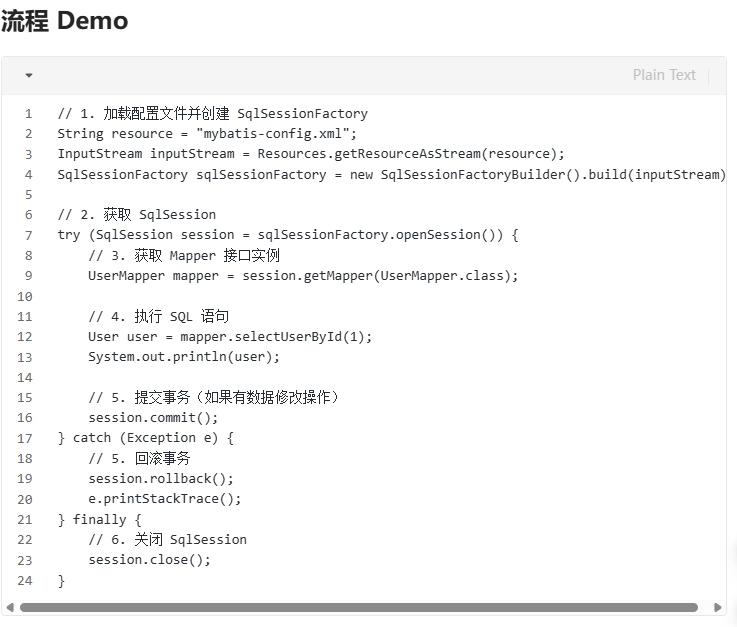This screenshot has height=627, width=737.
Task: Click the comment '加载配置文件并创建 SqlSessionFactory'
Action: 235,114
